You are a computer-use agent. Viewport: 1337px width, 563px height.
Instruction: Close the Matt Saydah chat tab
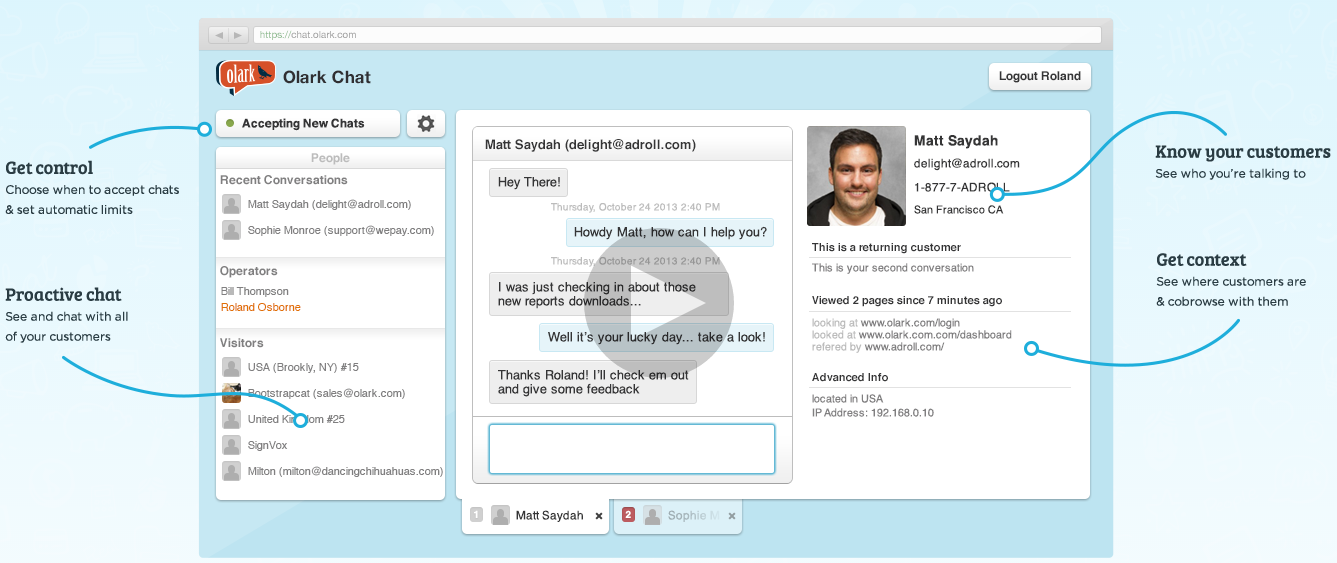[x=599, y=516]
